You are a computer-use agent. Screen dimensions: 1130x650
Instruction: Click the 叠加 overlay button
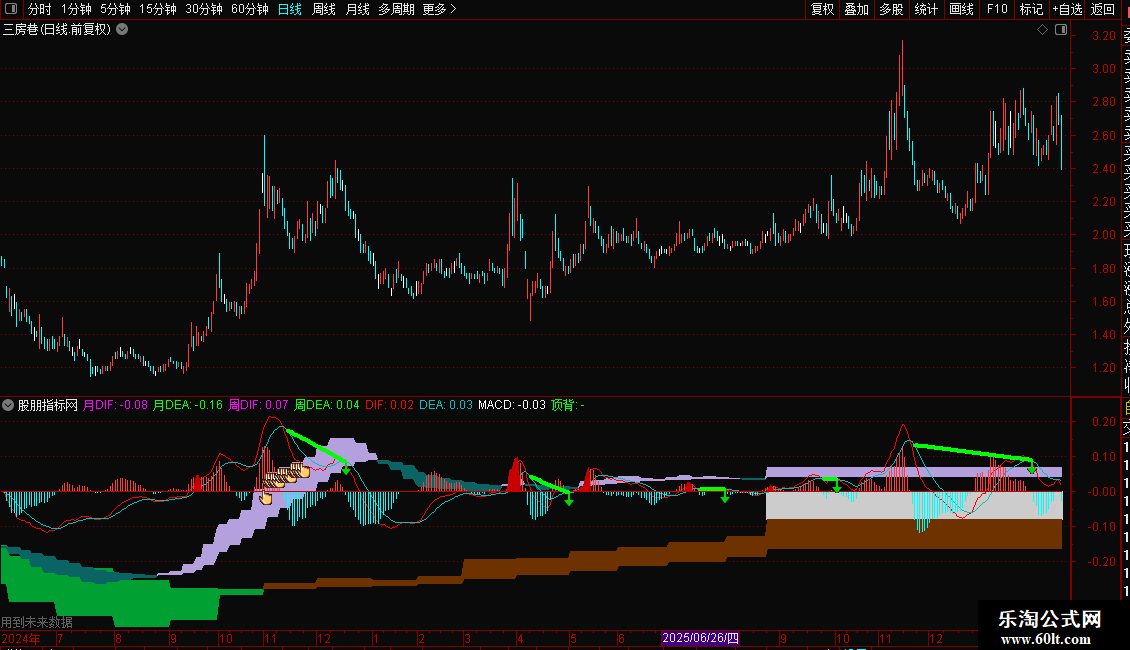click(857, 9)
